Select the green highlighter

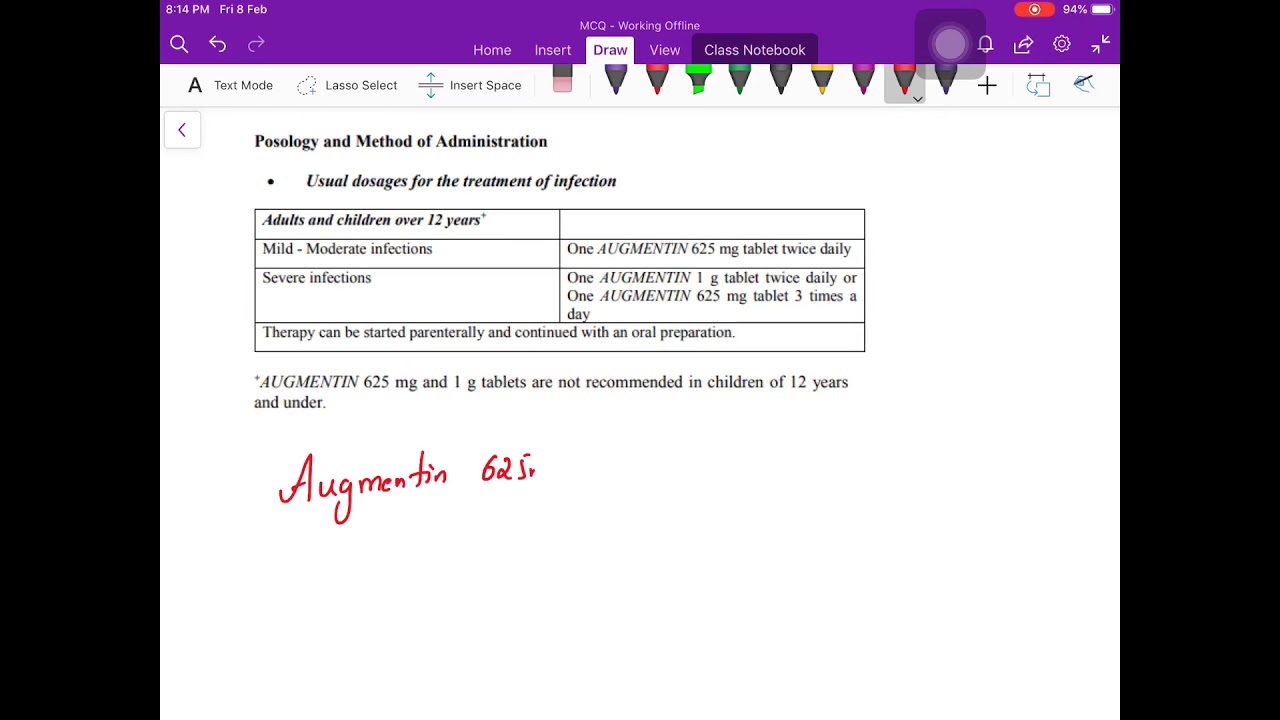[x=698, y=80]
